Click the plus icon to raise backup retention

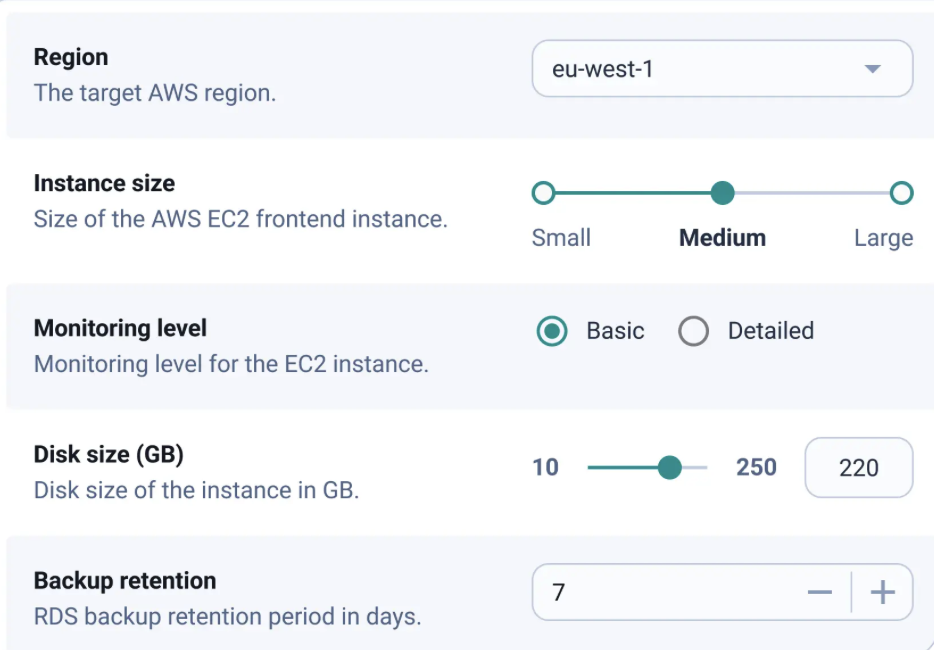tap(882, 592)
